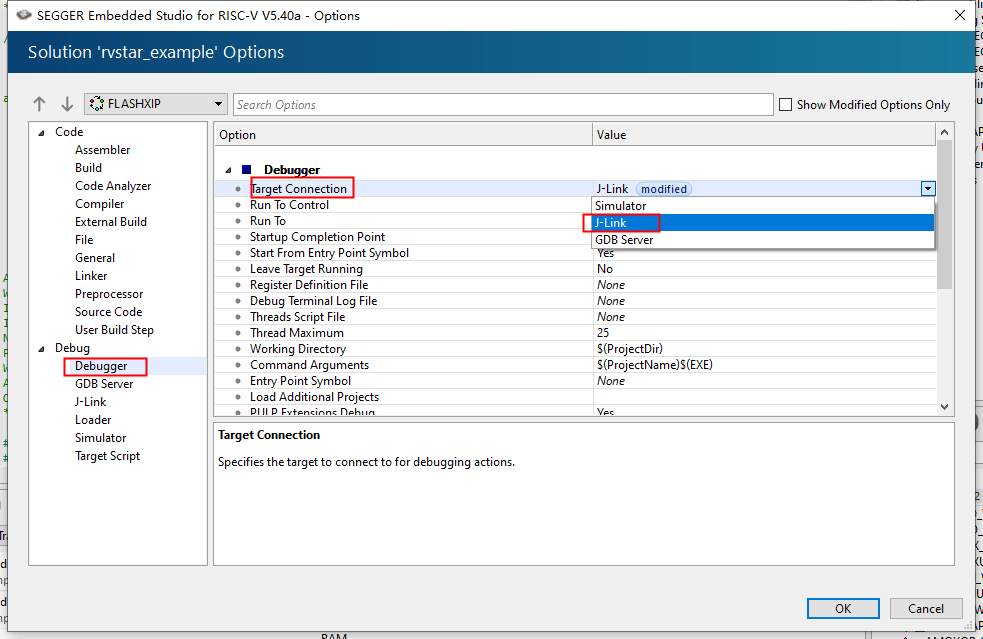Click the $(ProjectName)$(EXE) value
The width and height of the screenshot is (983, 639).
click(x=654, y=365)
